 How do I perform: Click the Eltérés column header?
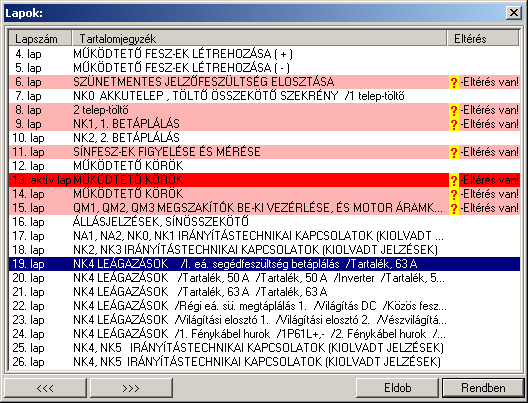[x=483, y=38]
